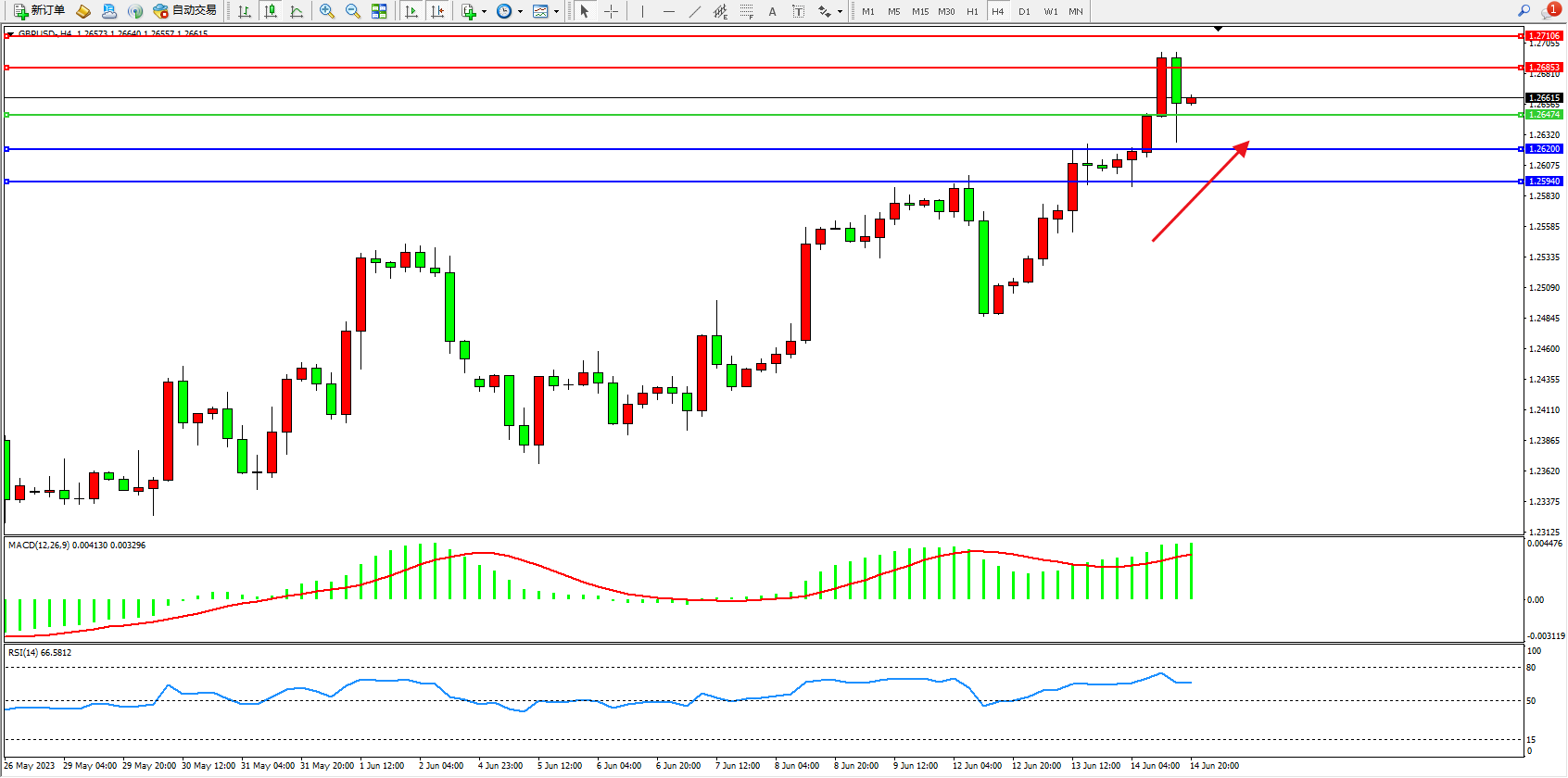Toggle AutoTrading (自动交易) button
This screenshot has width=1568, height=778.
(x=184, y=11)
